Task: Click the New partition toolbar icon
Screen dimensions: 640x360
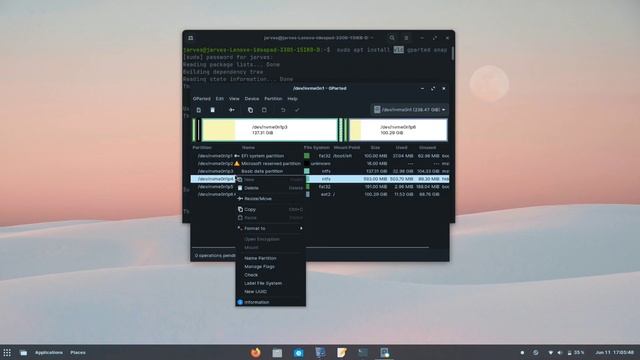Action: 198,110
